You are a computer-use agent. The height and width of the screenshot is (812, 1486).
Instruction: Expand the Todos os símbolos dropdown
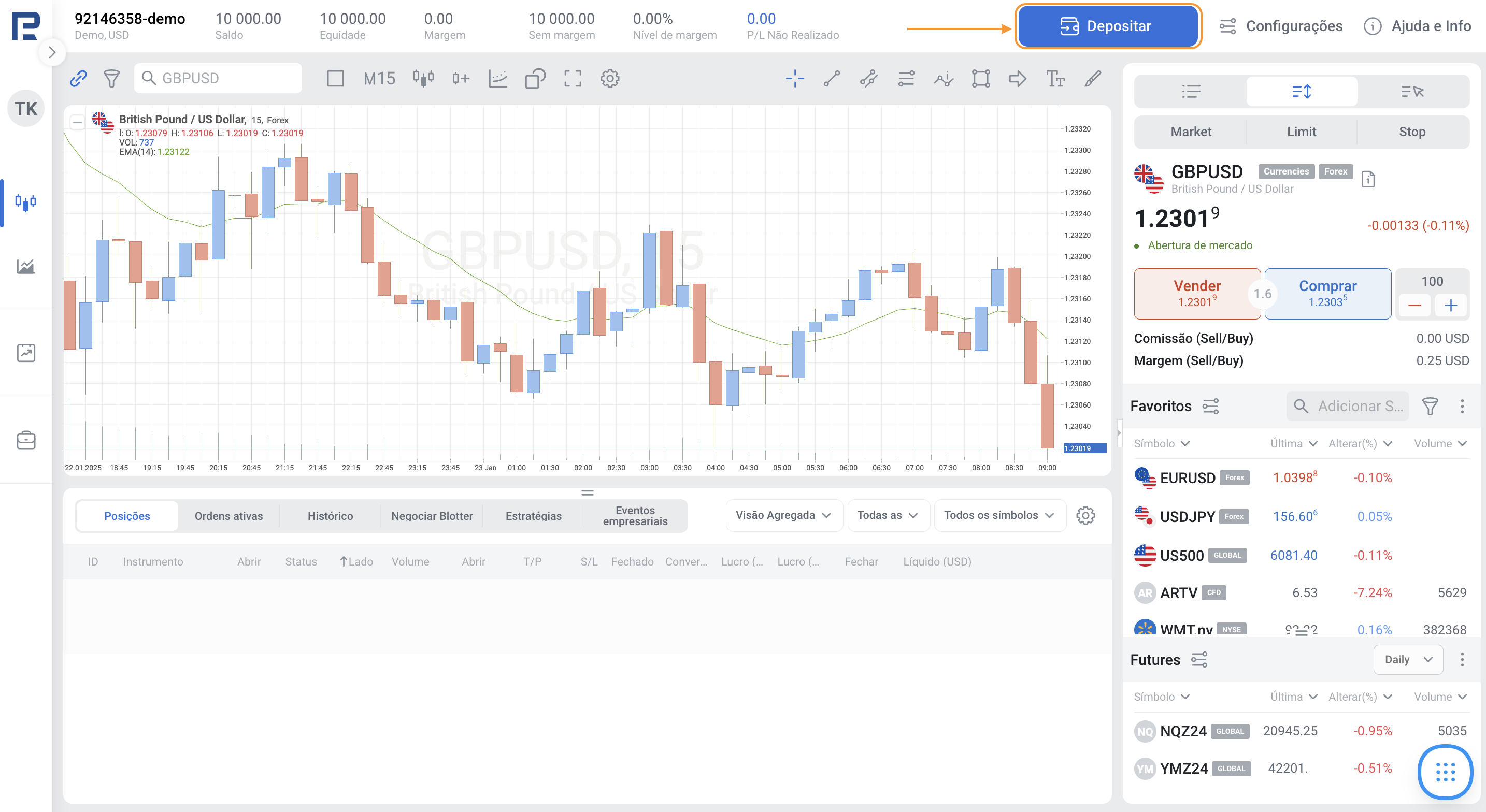coord(998,515)
